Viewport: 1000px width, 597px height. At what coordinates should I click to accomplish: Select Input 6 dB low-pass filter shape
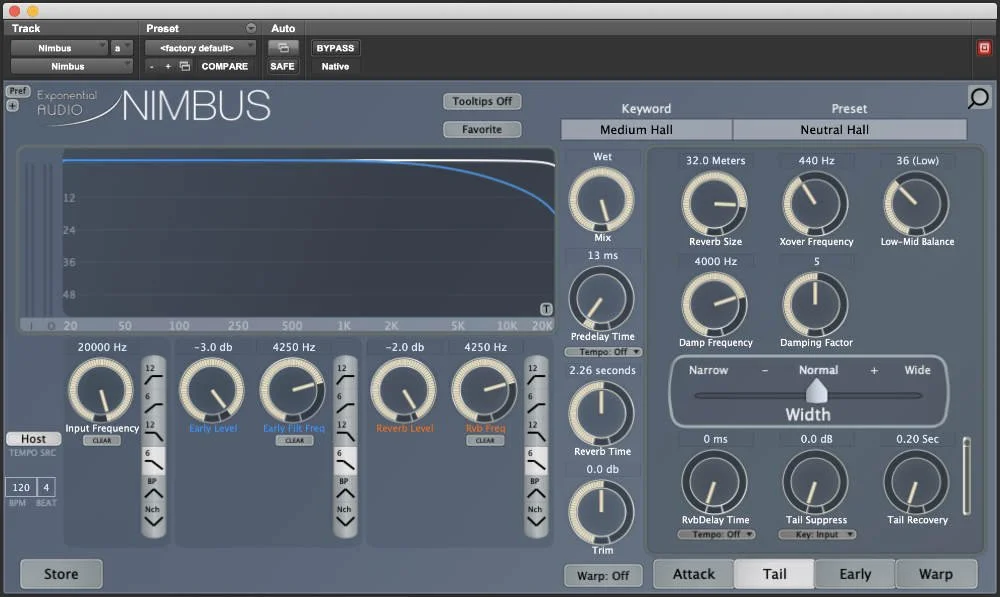[x=153, y=460]
